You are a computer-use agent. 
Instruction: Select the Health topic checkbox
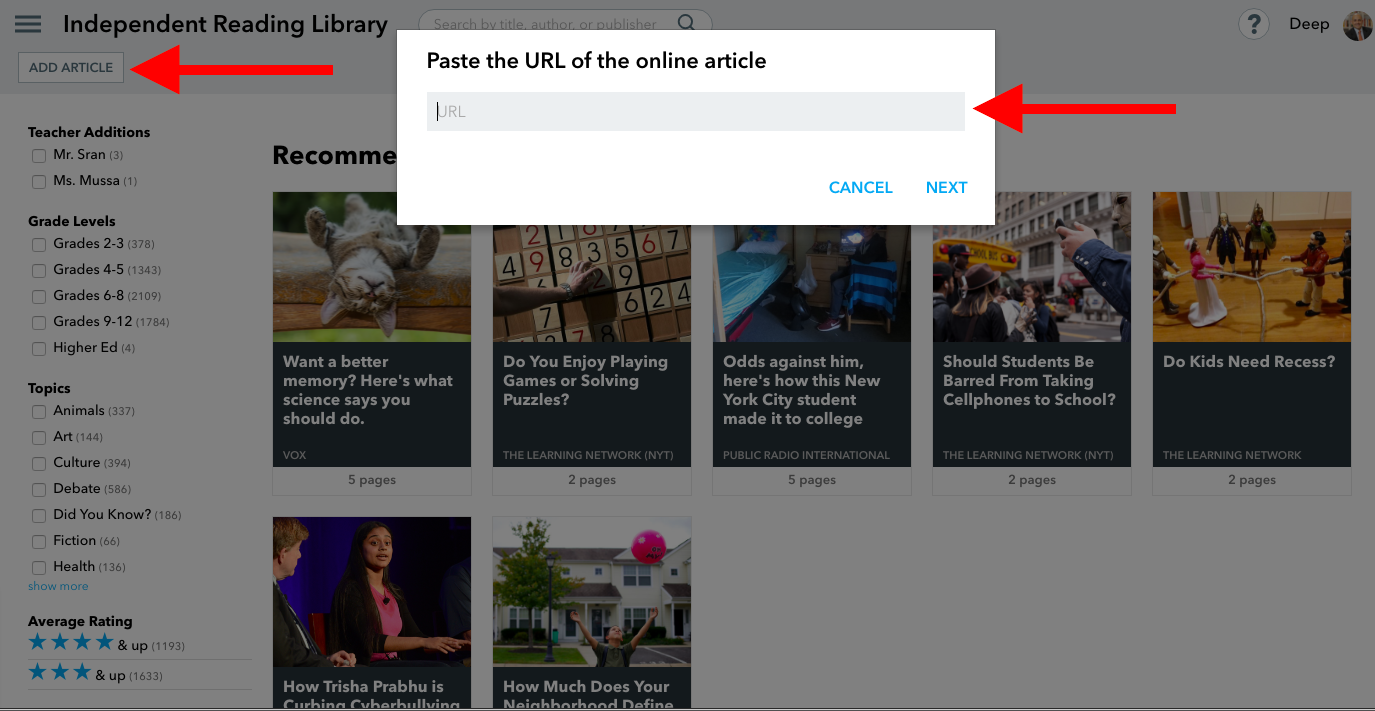[x=39, y=568]
